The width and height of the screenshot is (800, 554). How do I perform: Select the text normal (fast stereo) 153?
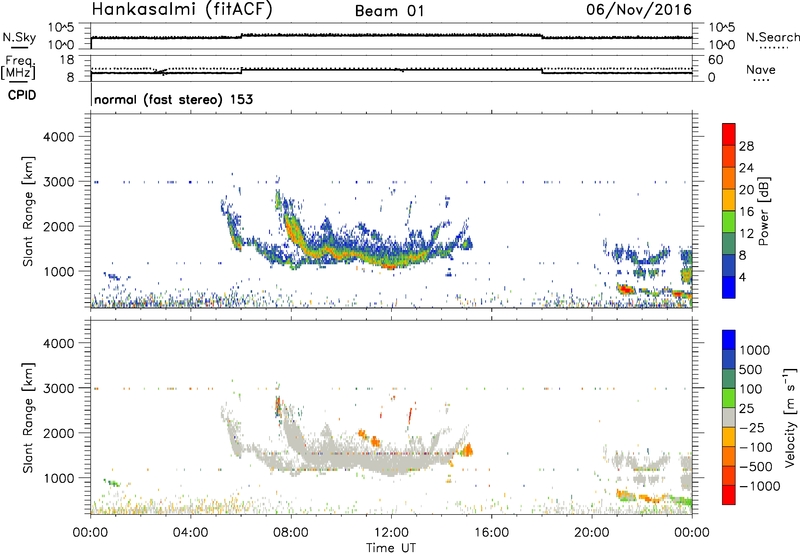pos(173,99)
